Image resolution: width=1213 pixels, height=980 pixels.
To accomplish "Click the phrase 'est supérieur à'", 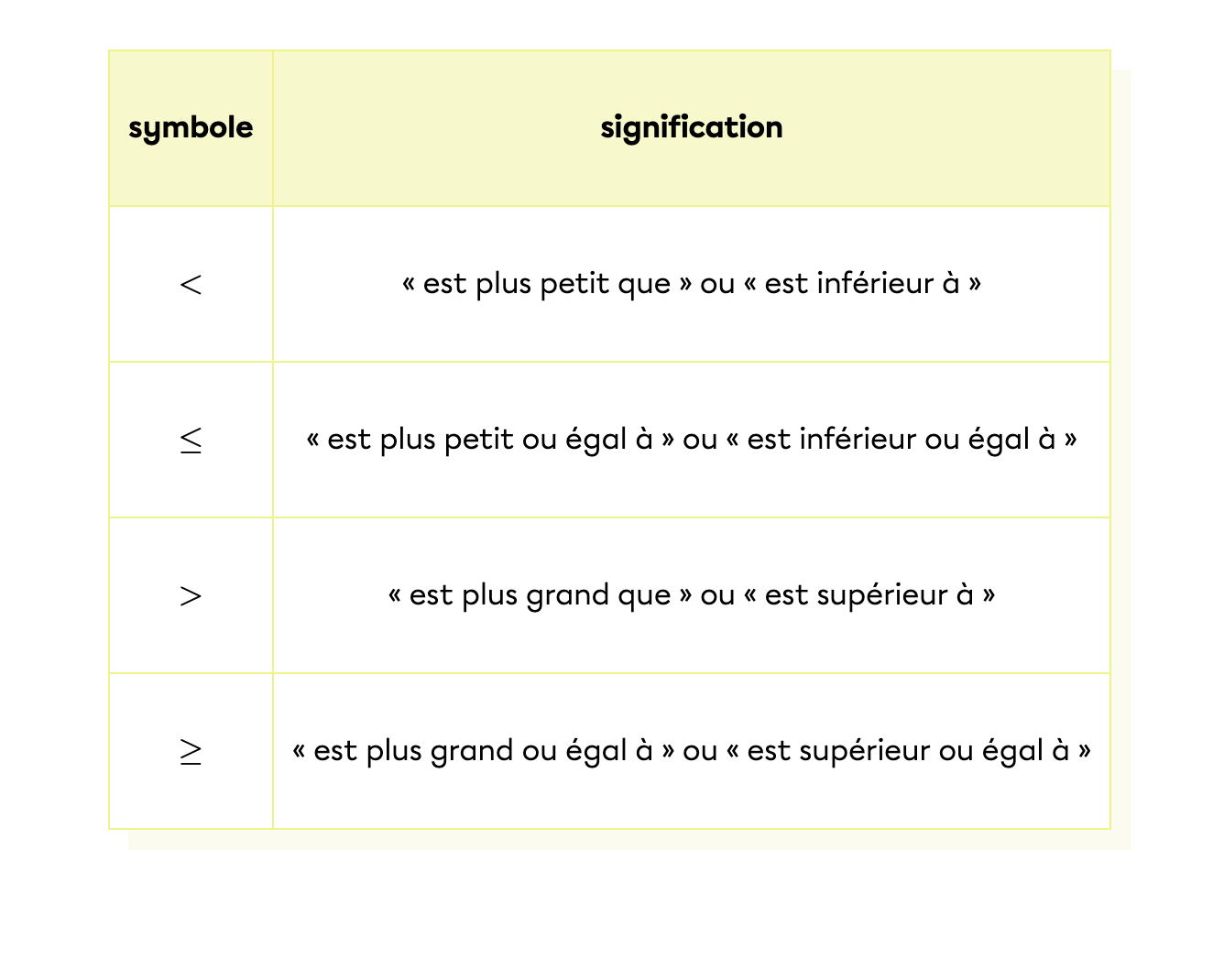I will tap(869, 595).
